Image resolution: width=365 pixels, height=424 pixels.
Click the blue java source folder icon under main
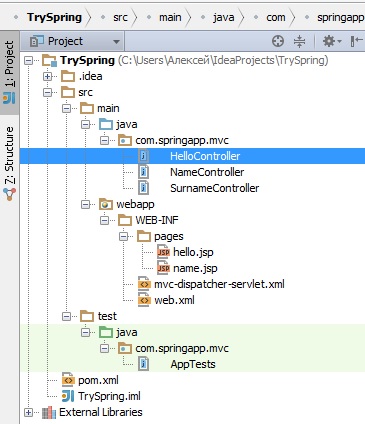106,124
